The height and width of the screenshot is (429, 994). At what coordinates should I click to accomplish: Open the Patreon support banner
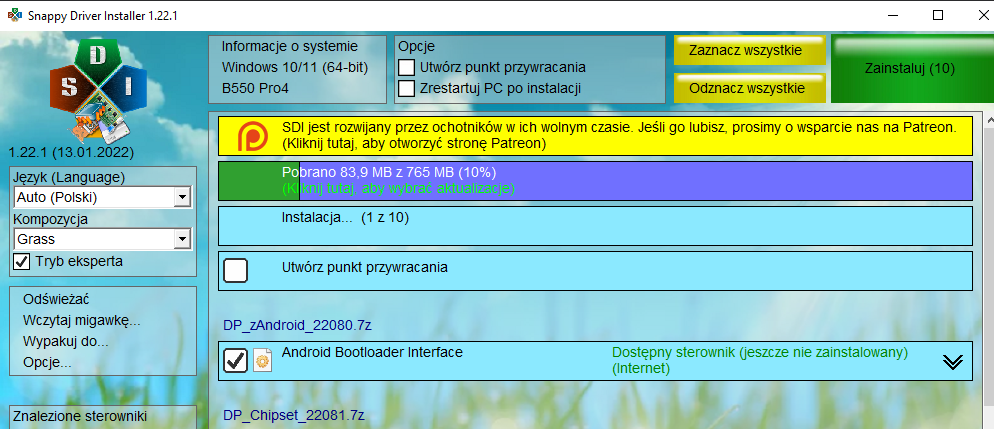coord(595,136)
